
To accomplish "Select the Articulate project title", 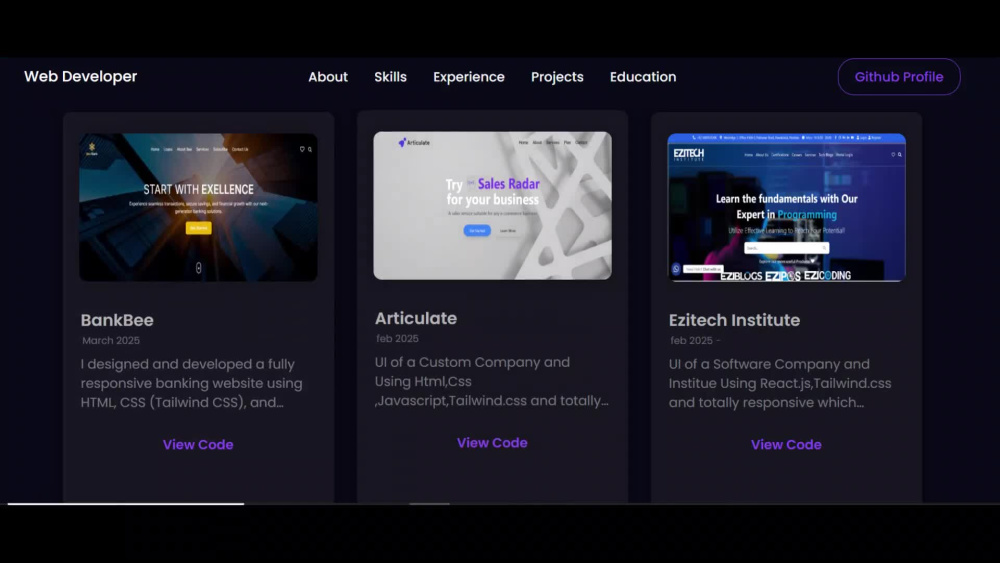I will [x=416, y=318].
